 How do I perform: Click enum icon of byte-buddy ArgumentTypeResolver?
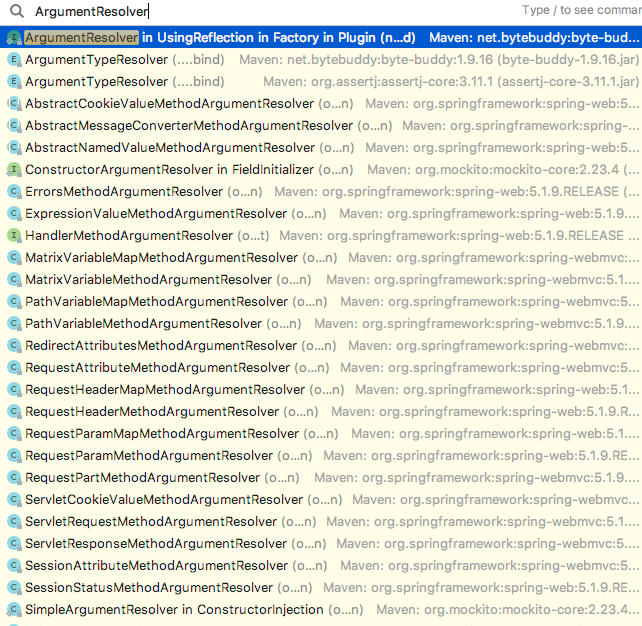[14, 60]
